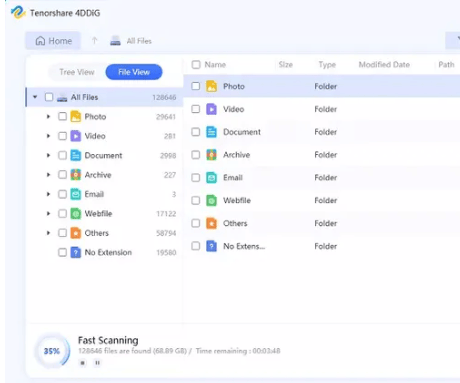Image resolution: width=460 pixels, height=383 pixels.
Task: Pause the fast scanning process
Action: [97, 363]
